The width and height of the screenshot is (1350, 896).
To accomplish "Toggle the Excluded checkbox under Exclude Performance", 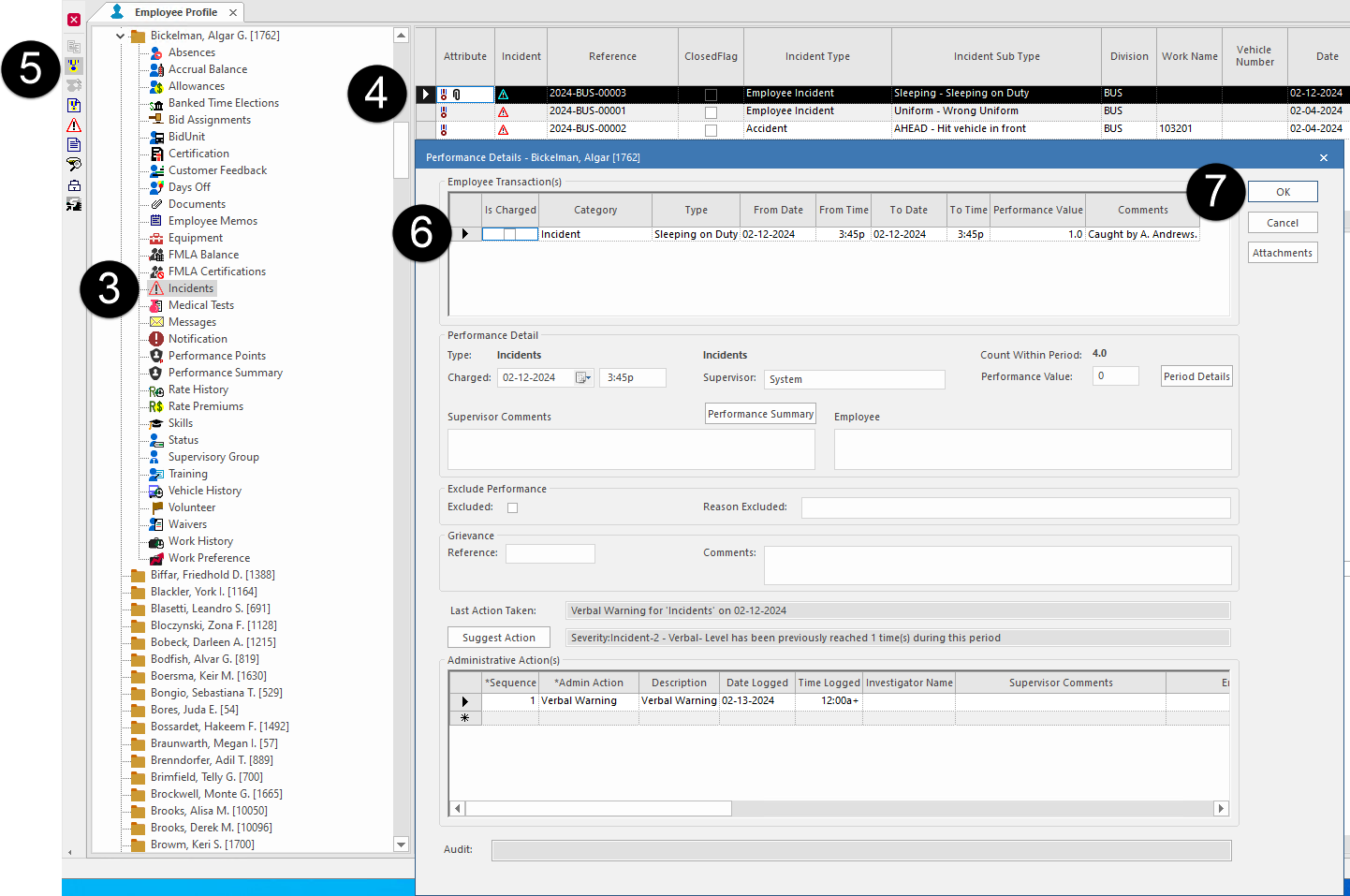I will point(512,507).
